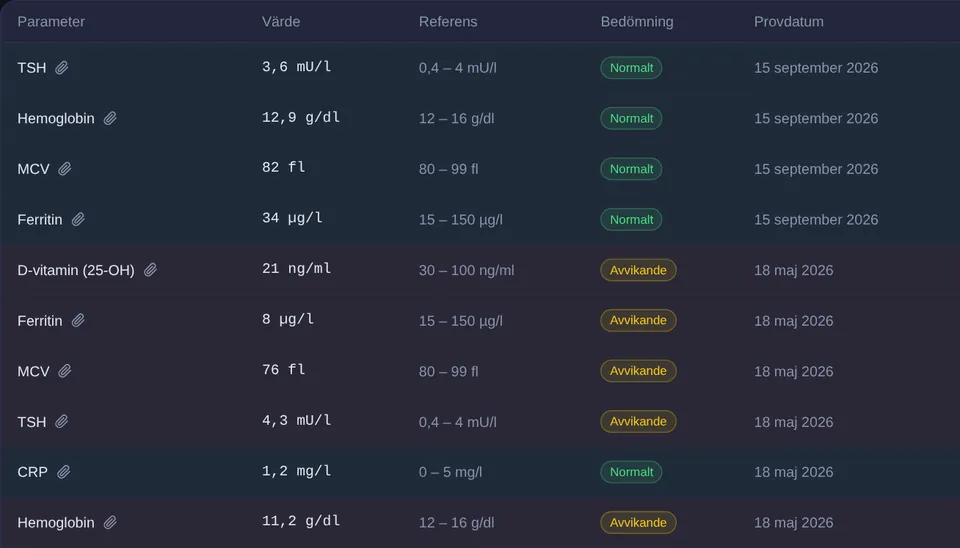Select the value 76 fl
Screen dimensions: 960x548
pyautogui.click(x=283, y=370)
